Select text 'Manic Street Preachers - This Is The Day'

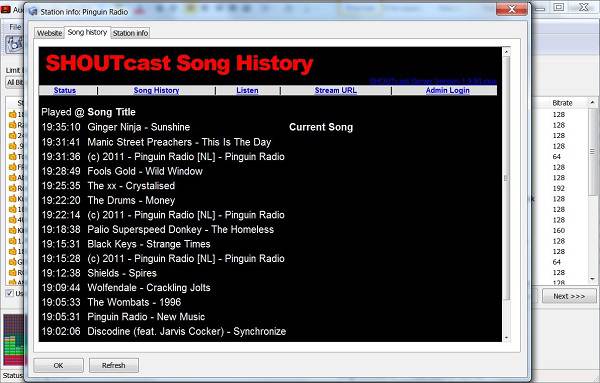tap(179, 142)
